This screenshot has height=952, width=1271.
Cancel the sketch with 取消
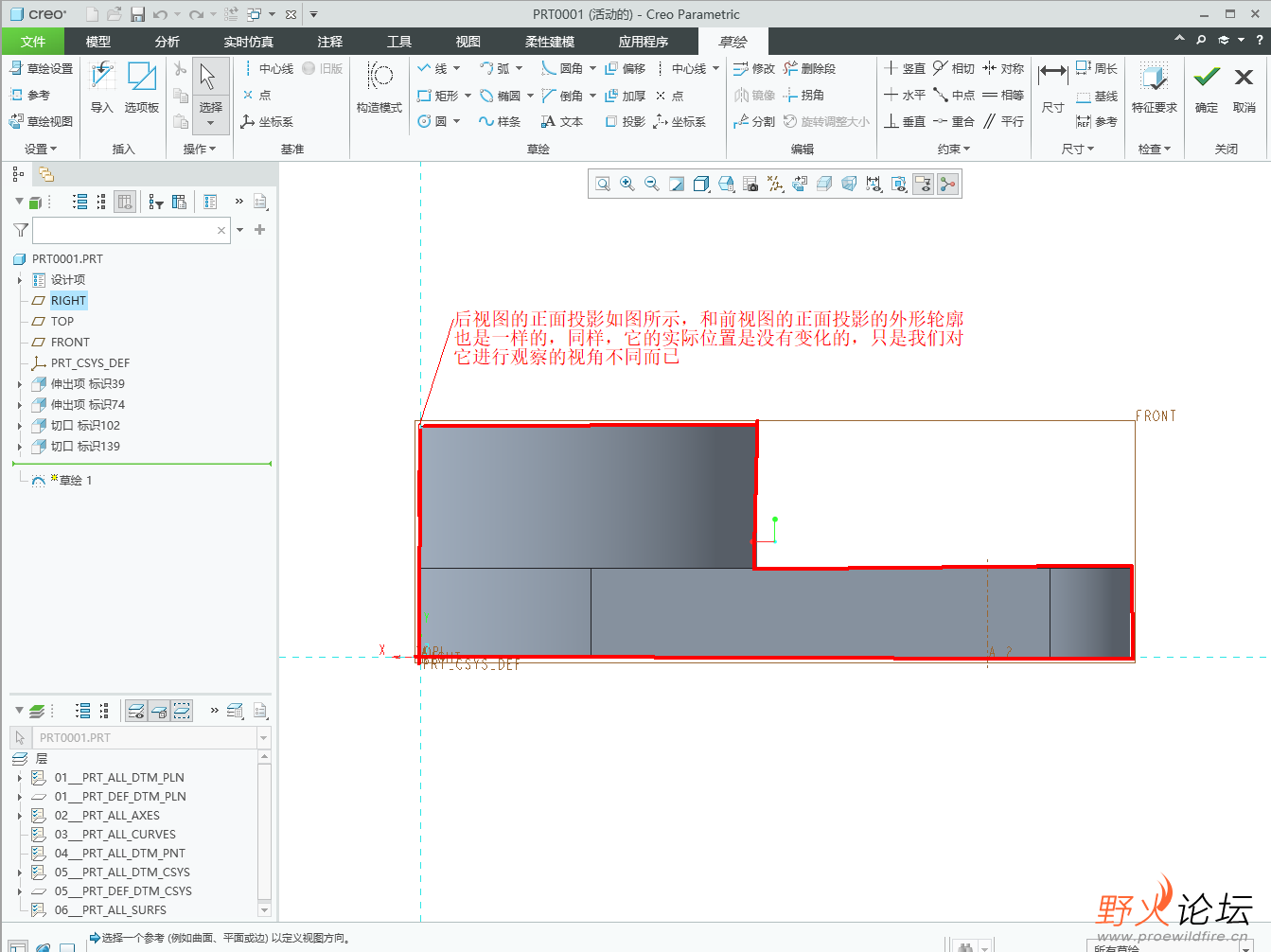[1245, 87]
